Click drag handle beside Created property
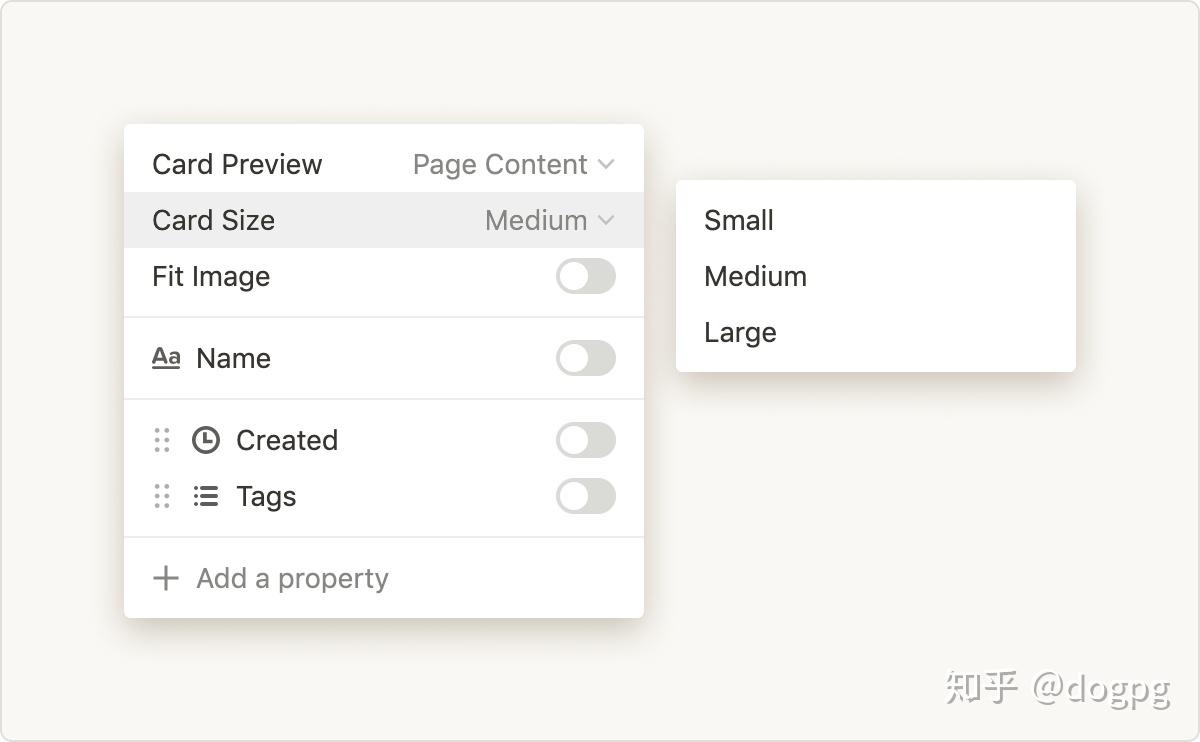Viewport: 1200px width, 742px height. pyautogui.click(x=162, y=440)
